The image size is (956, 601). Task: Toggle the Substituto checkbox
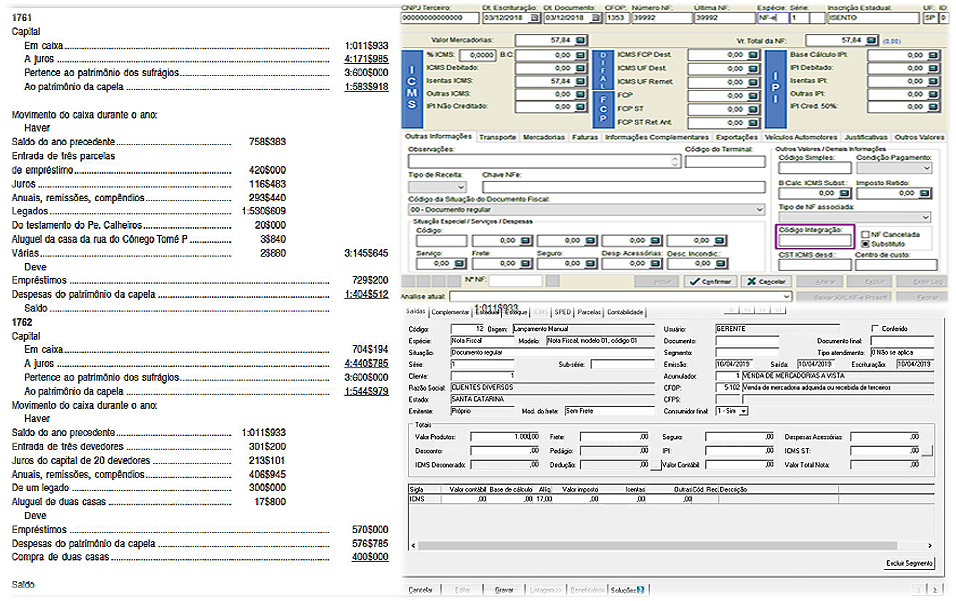pos(864,243)
